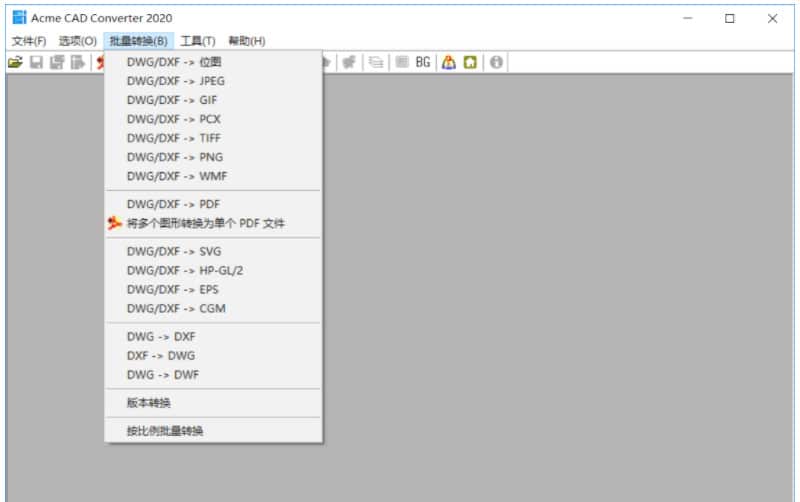The height and width of the screenshot is (502, 800).
Task: Click the BG background color toolbar button
Action: pos(422,62)
